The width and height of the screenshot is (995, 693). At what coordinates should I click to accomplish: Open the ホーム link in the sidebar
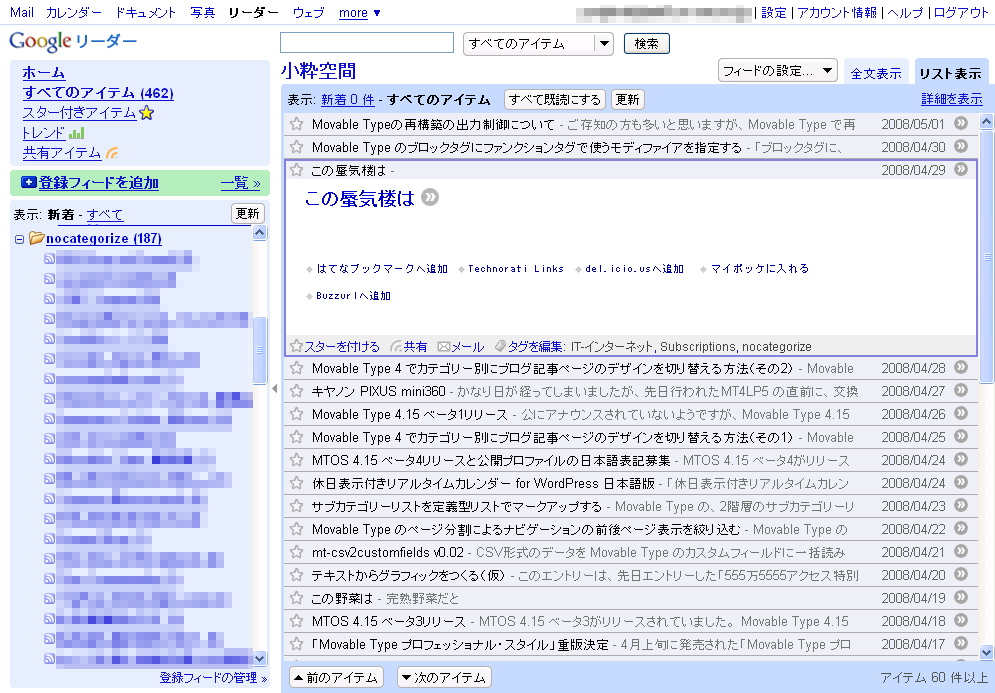pos(44,73)
